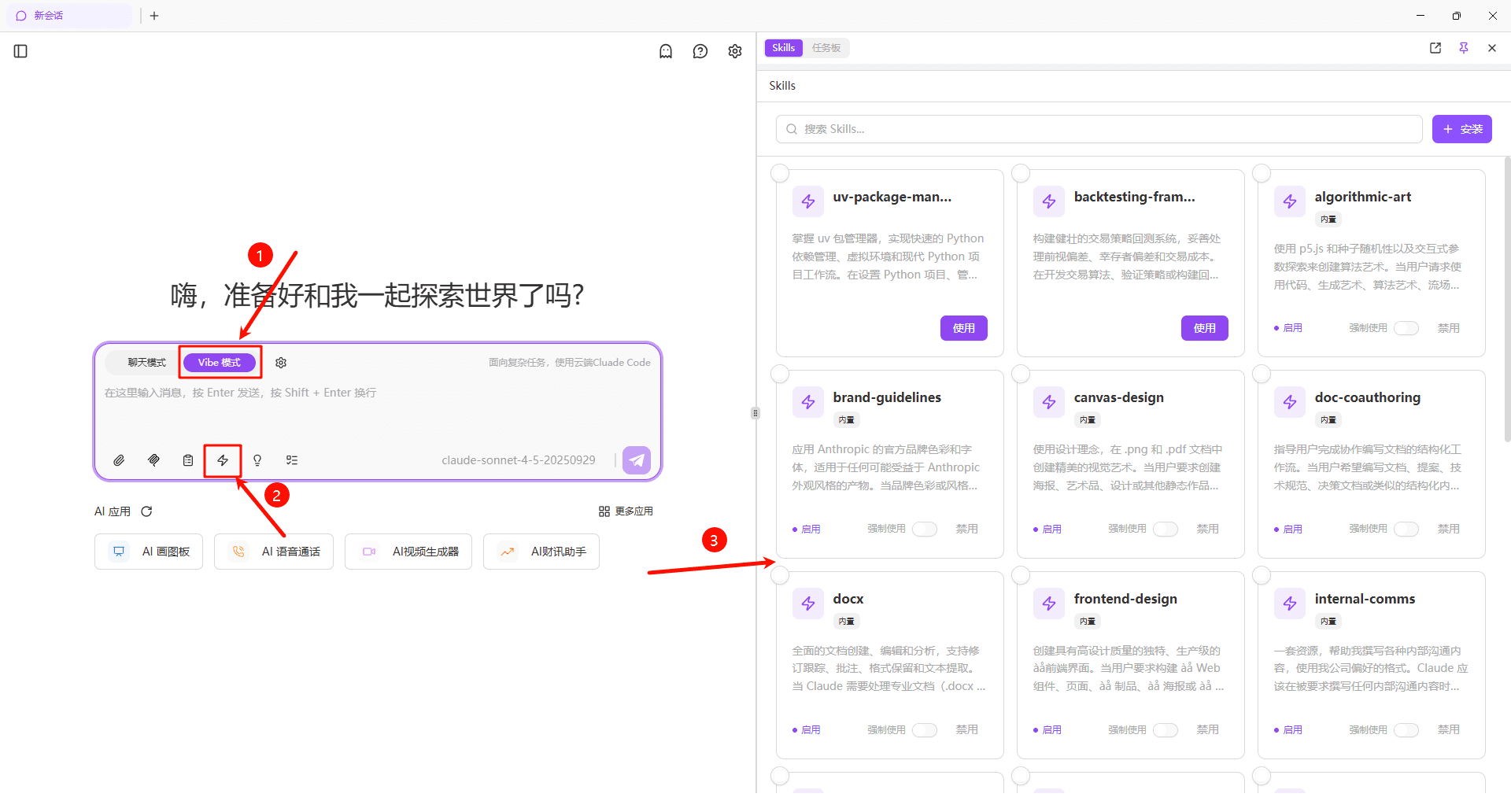Open Skills panel in a new window
The image size is (1511, 812).
click(1435, 48)
